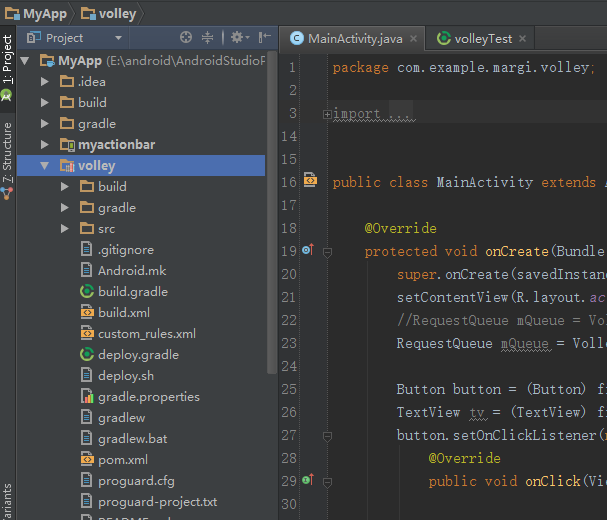Click the pom.xml file icon
607x520 pixels.
(x=87, y=459)
